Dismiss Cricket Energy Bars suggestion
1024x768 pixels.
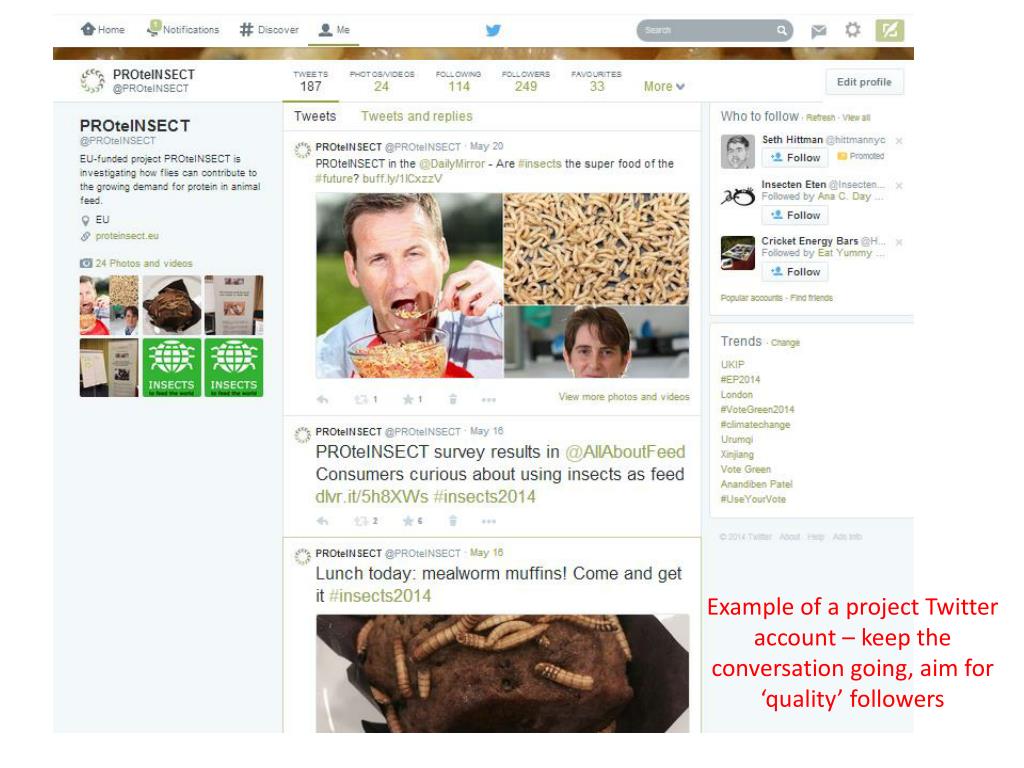pos(899,242)
